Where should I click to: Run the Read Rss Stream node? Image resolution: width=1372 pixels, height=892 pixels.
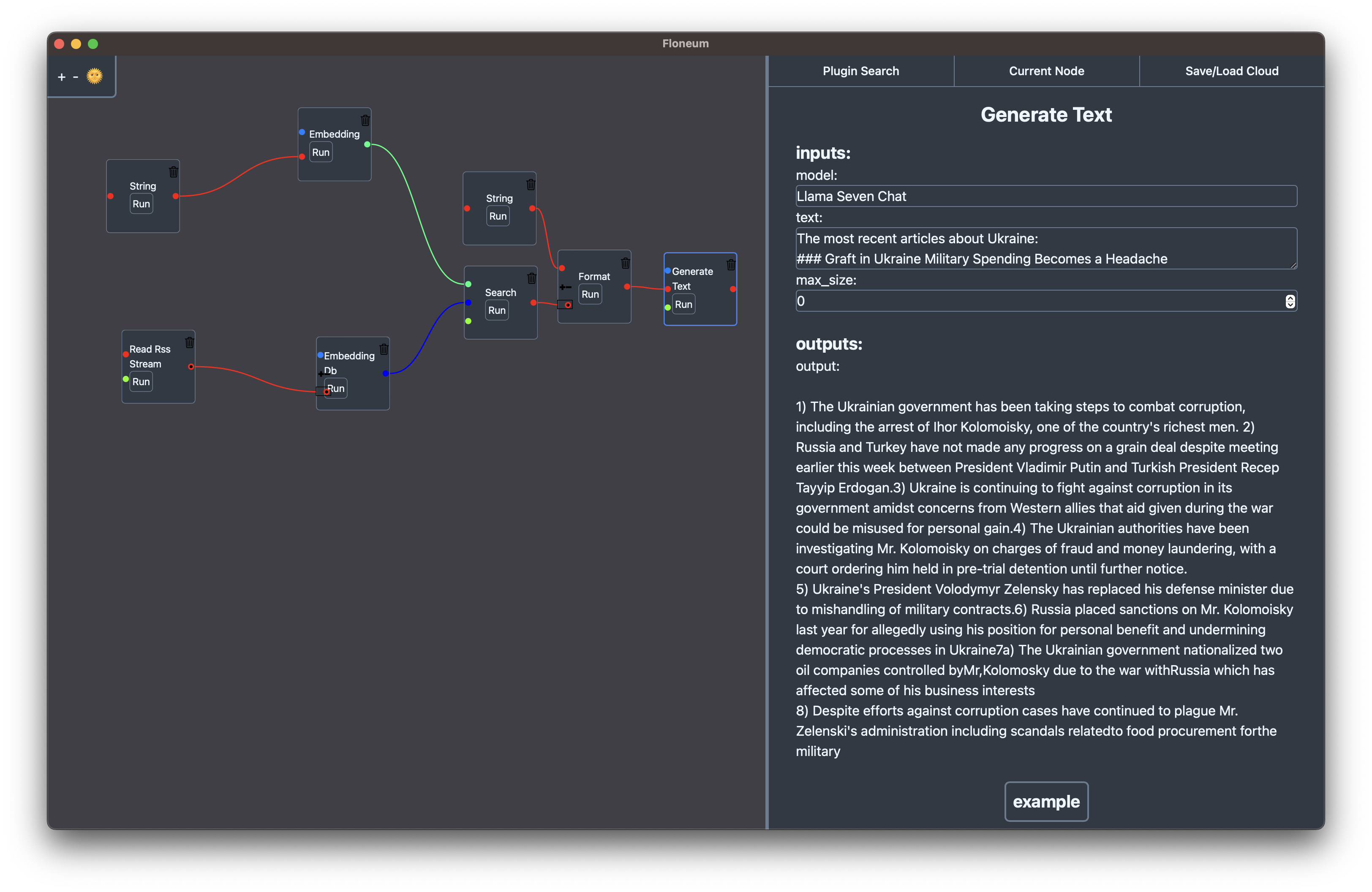[x=141, y=382]
